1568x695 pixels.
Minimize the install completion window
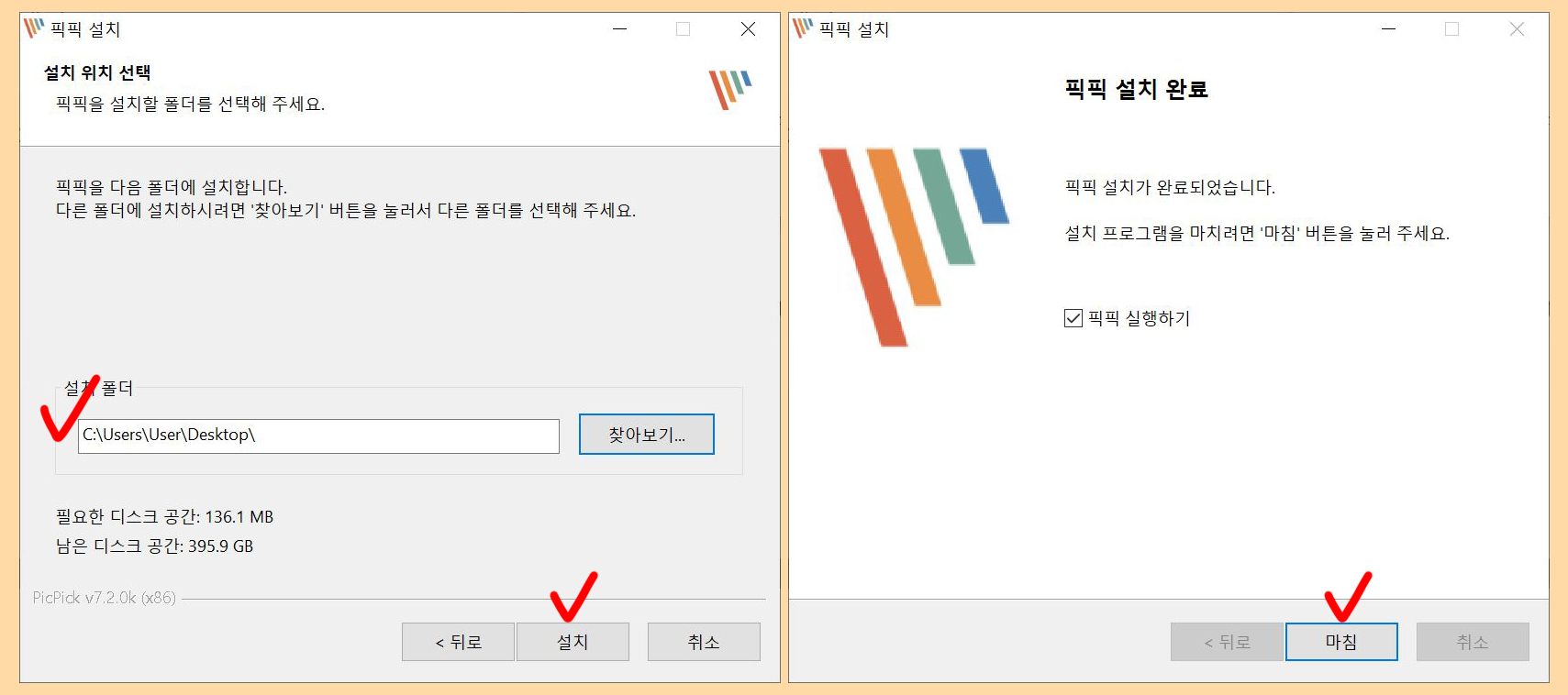pyautogui.click(x=1389, y=29)
